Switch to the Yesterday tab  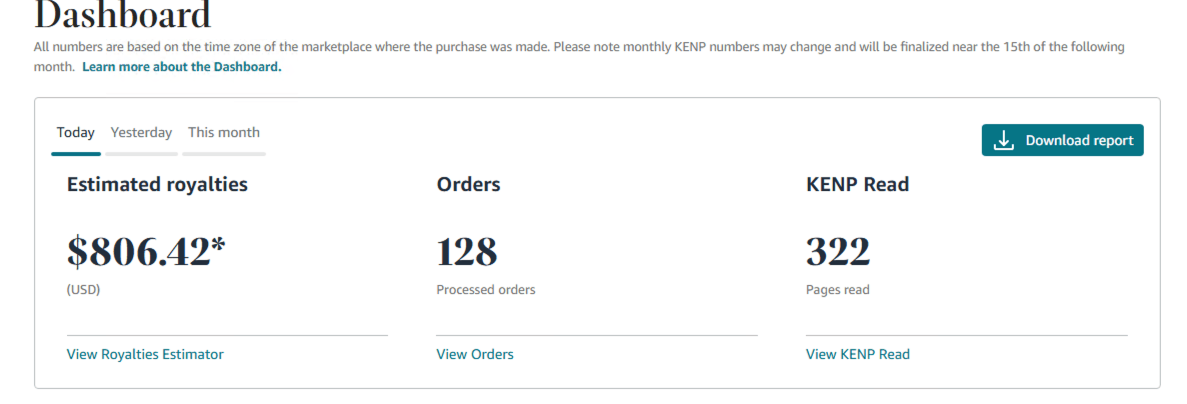142,132
